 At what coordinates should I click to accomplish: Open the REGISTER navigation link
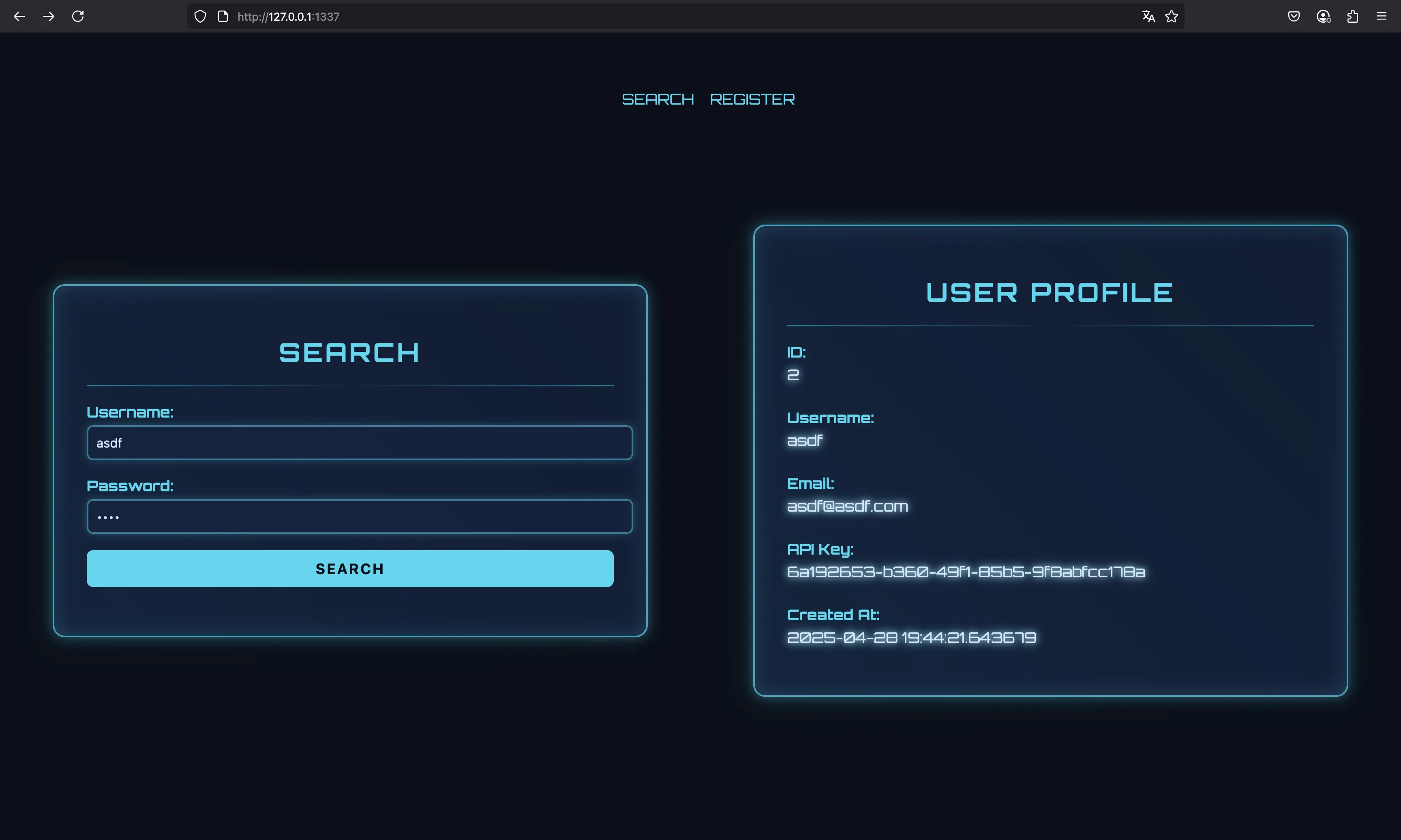click(752, 100)
